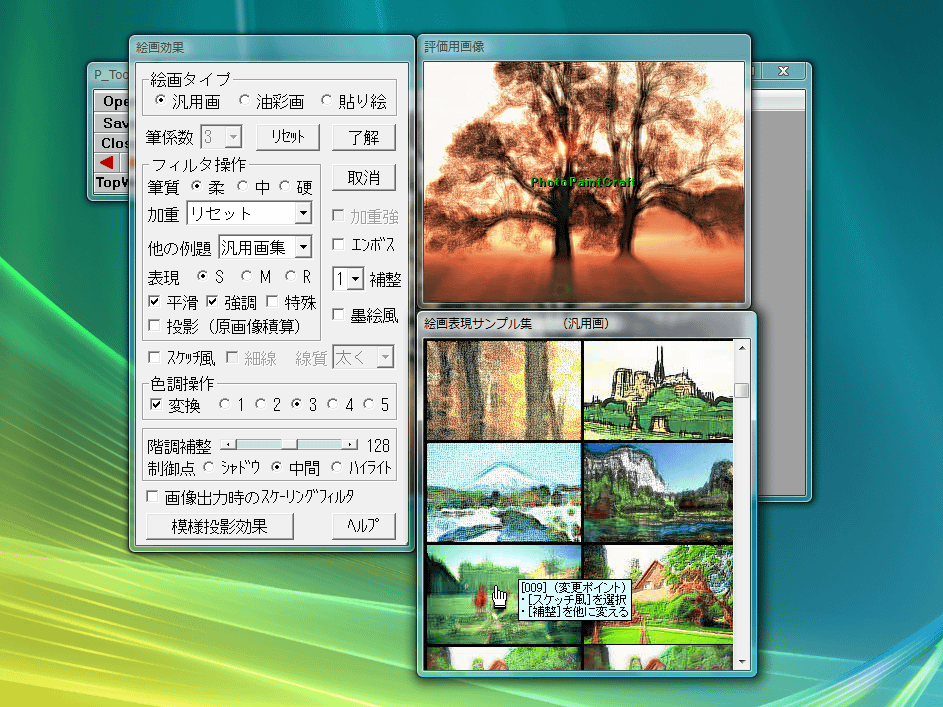Screen dimensions: 943x707
Task: Click the Save button in P_Tool window
Action: 112,123
